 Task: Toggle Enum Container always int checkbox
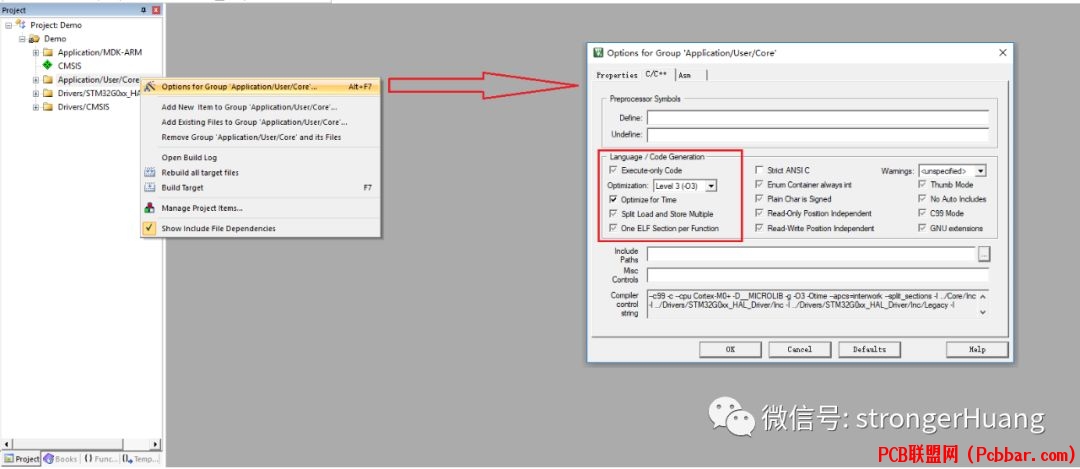[x=759, y=185]
